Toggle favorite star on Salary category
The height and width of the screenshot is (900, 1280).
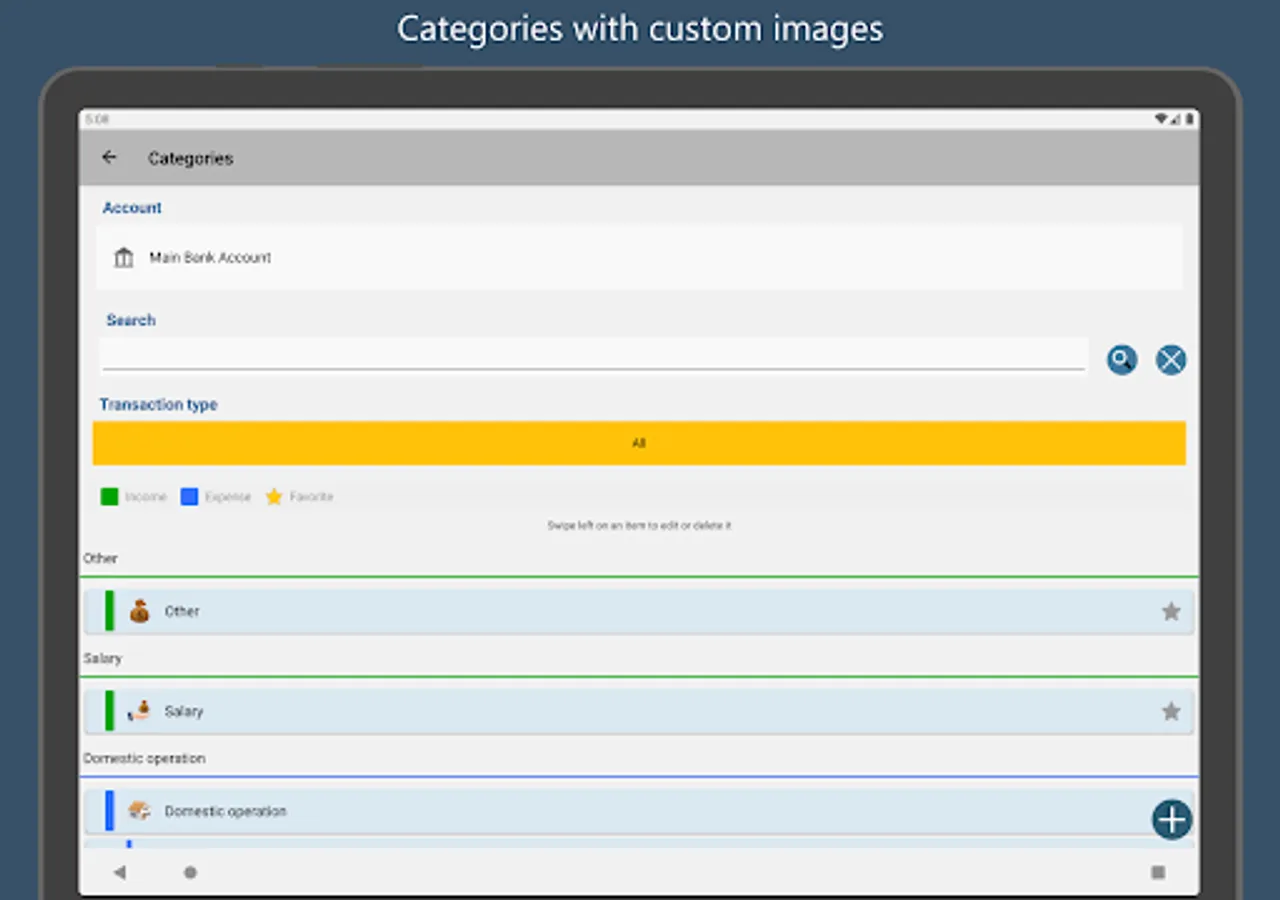click(1171, 711)
